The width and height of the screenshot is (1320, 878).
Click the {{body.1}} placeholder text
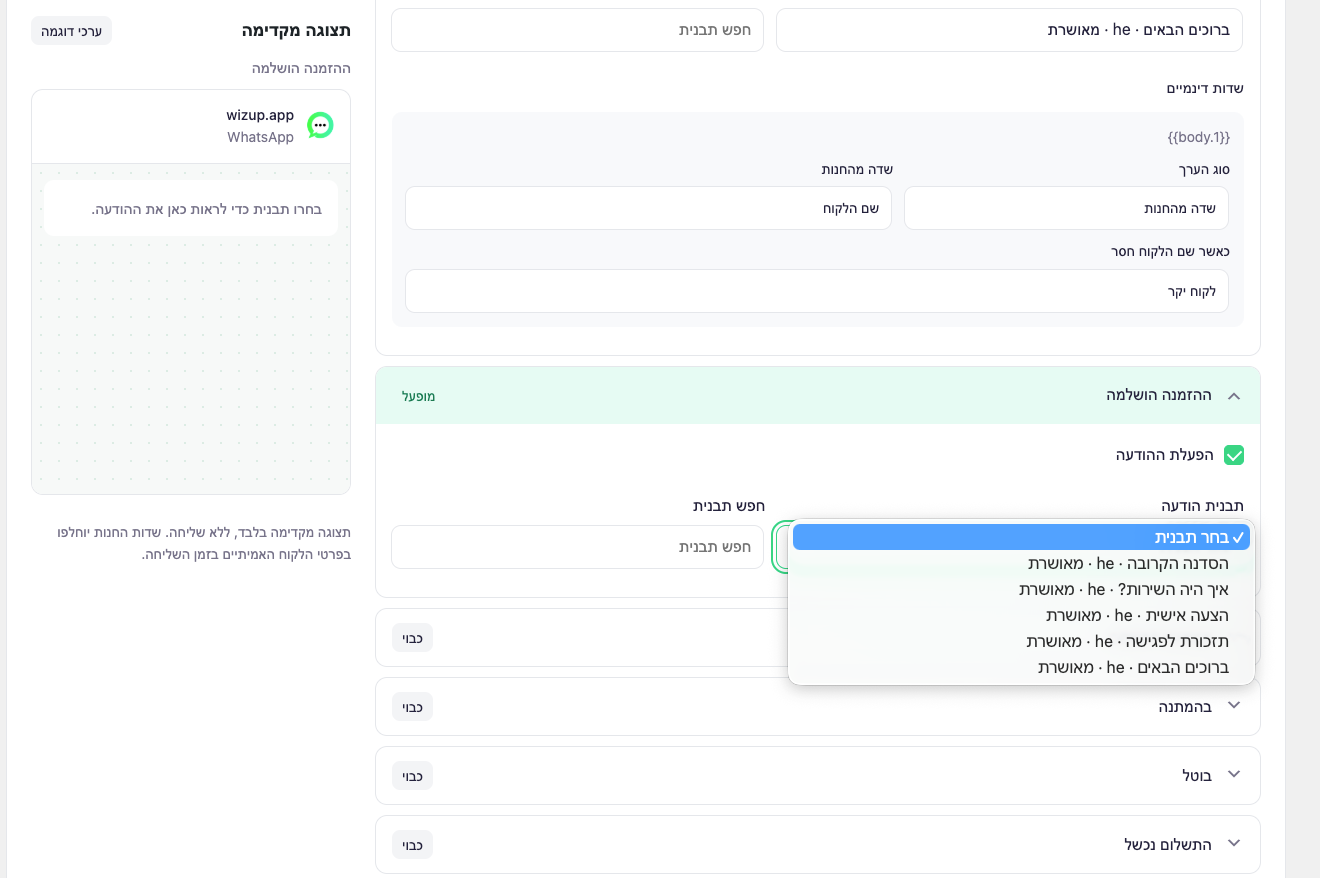pyautogui.click(x=1198, y=136)
